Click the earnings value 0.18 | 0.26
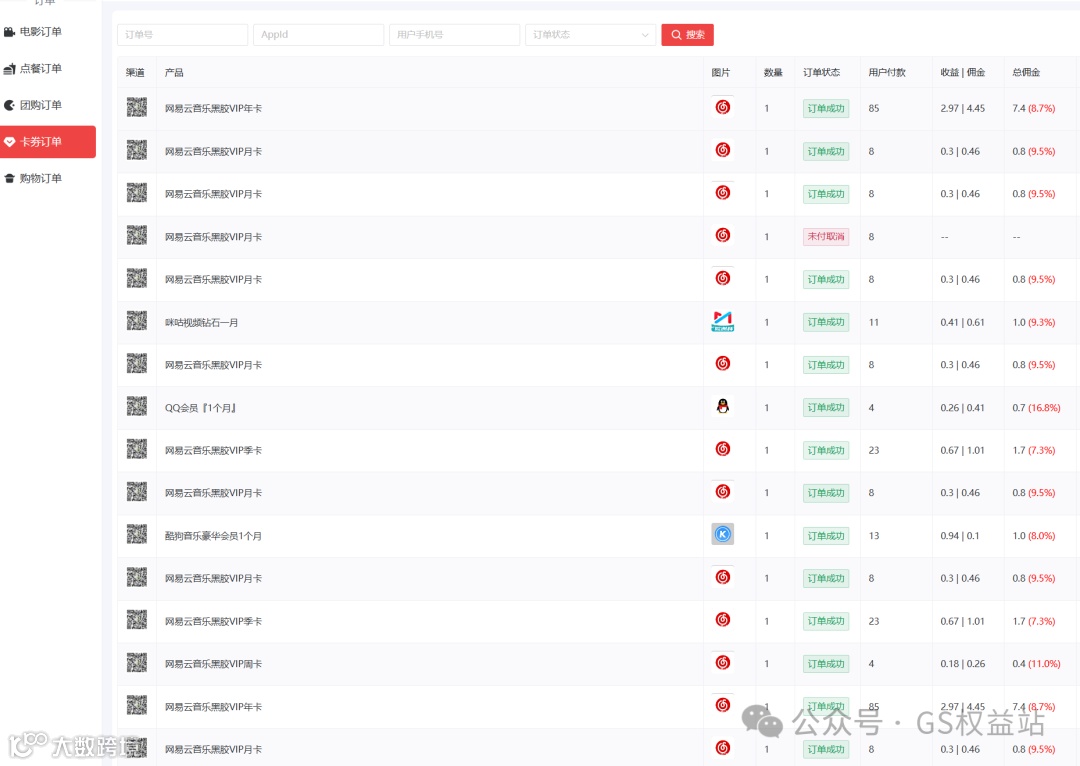This screenshot has height=766, width=1080. click(x=962, y=664)
